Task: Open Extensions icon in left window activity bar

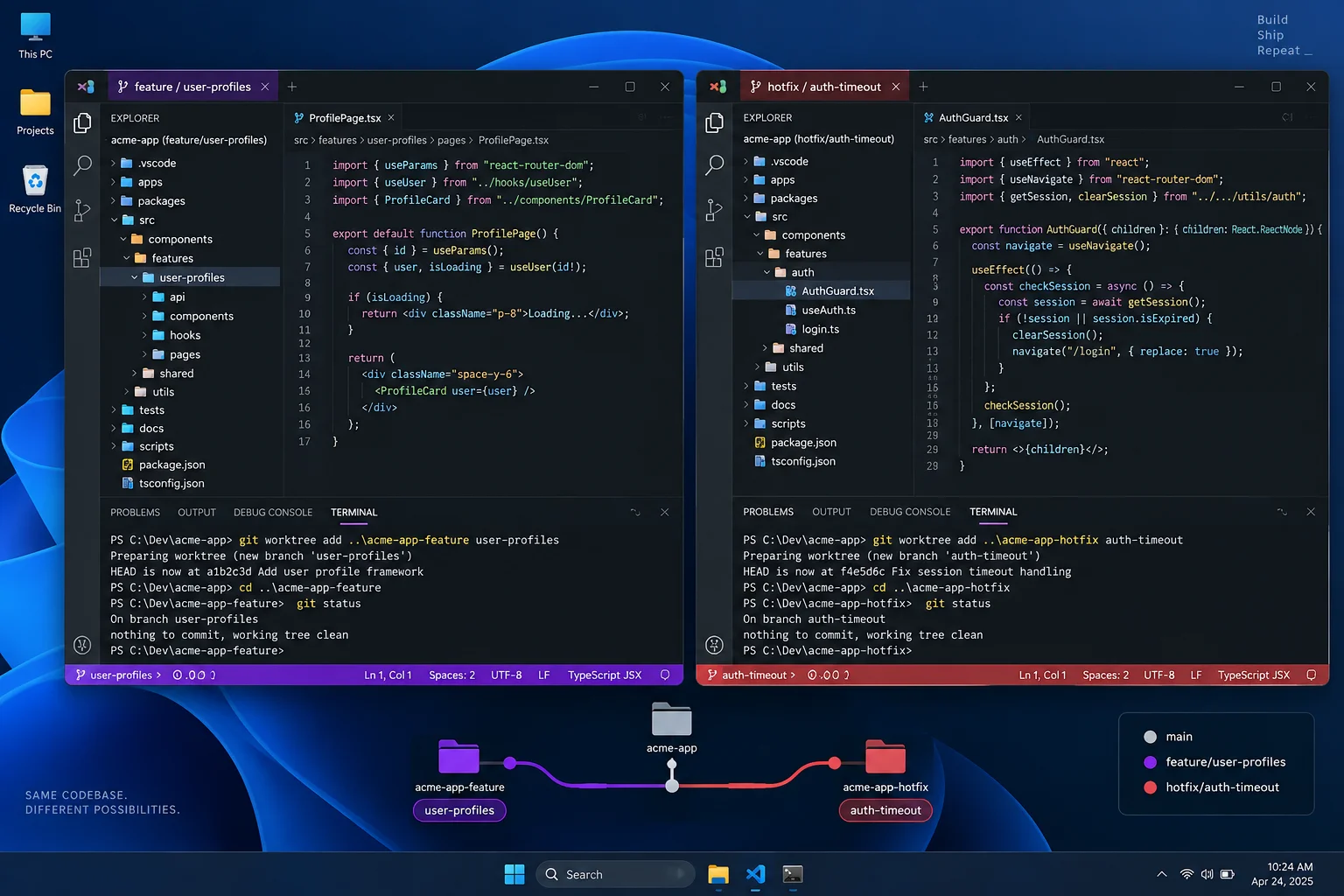Action: coord(82,257)
